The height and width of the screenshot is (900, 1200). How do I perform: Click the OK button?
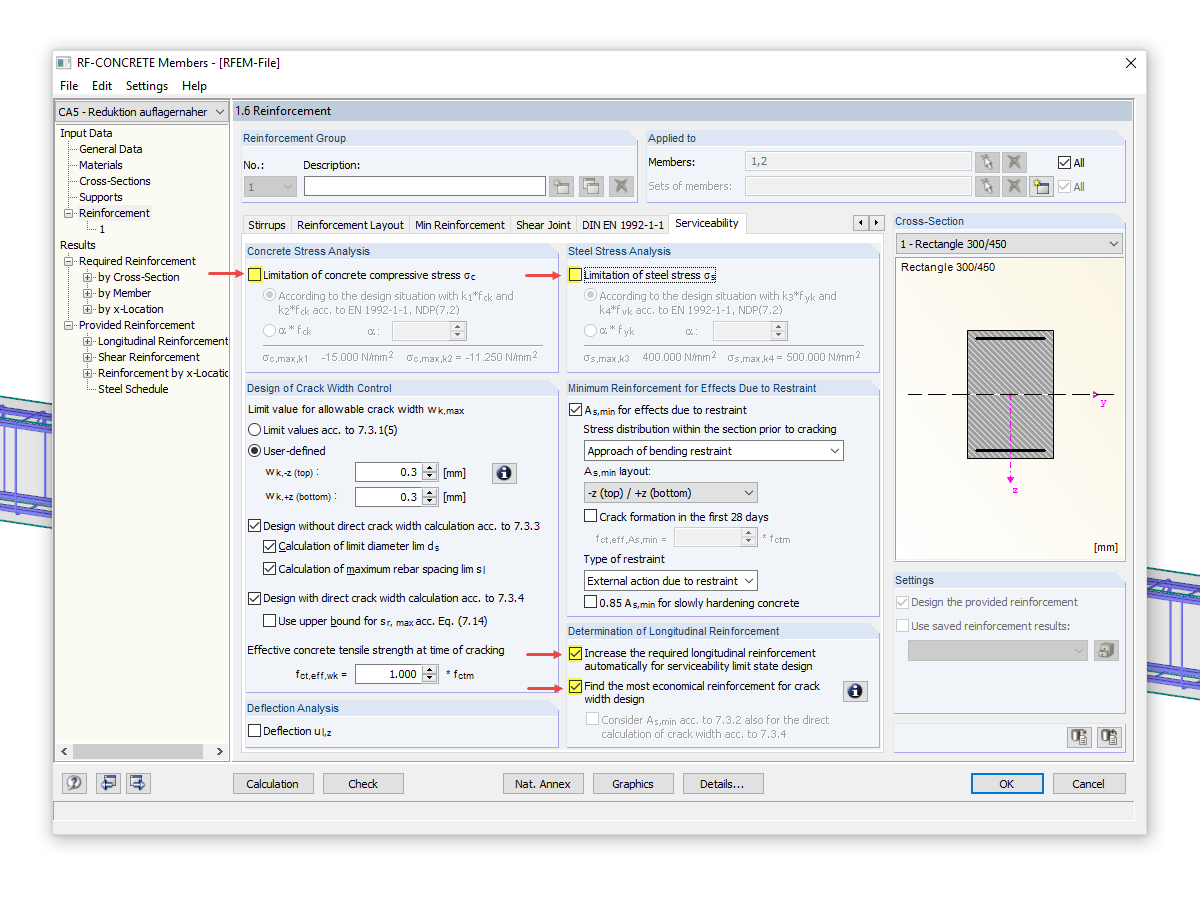(1007, 784)
